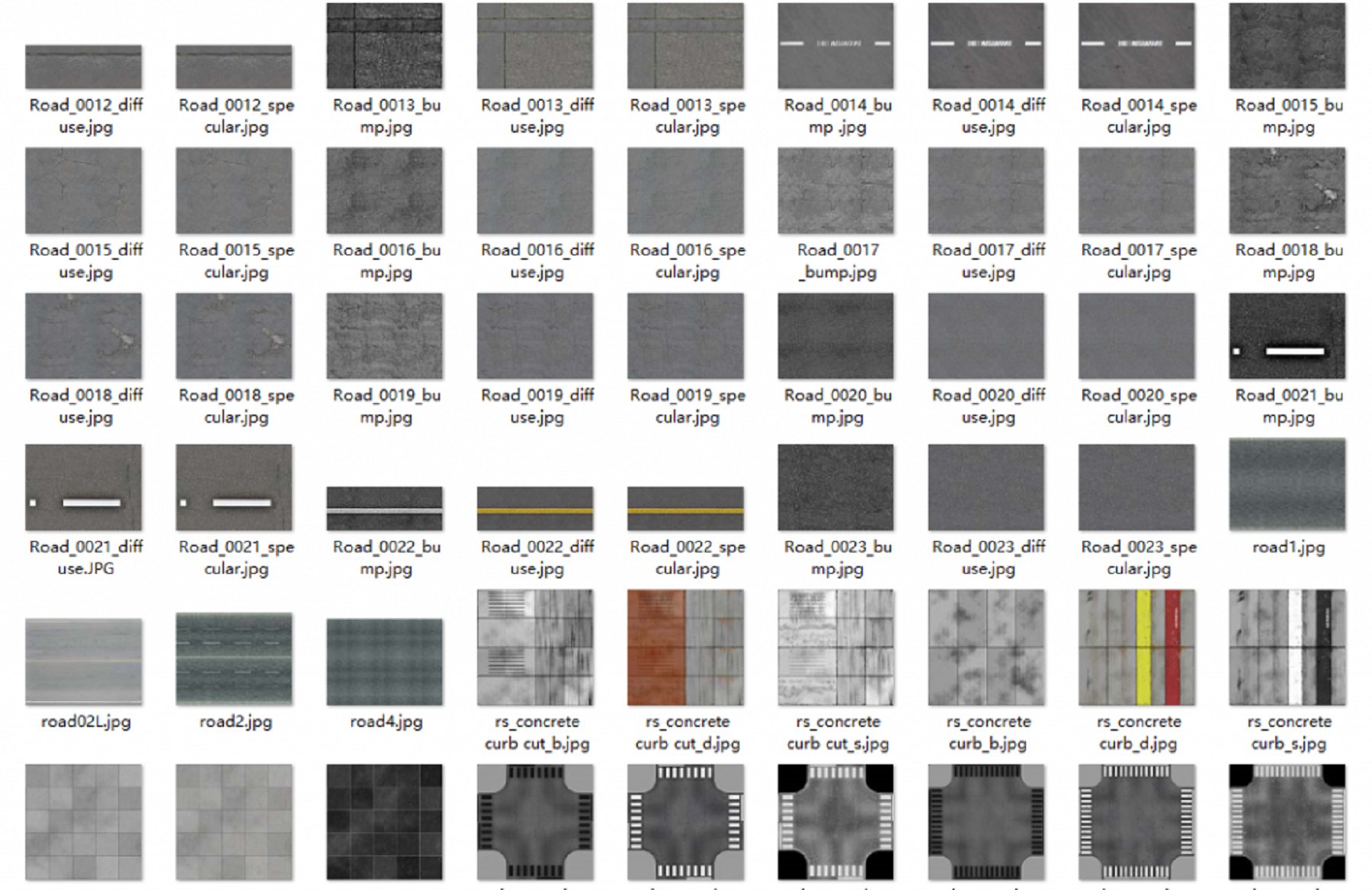Select the Road_0014_bump .jpg thumbnail
This screenshot has height=890, width=1372.
[x=836, y=46]
